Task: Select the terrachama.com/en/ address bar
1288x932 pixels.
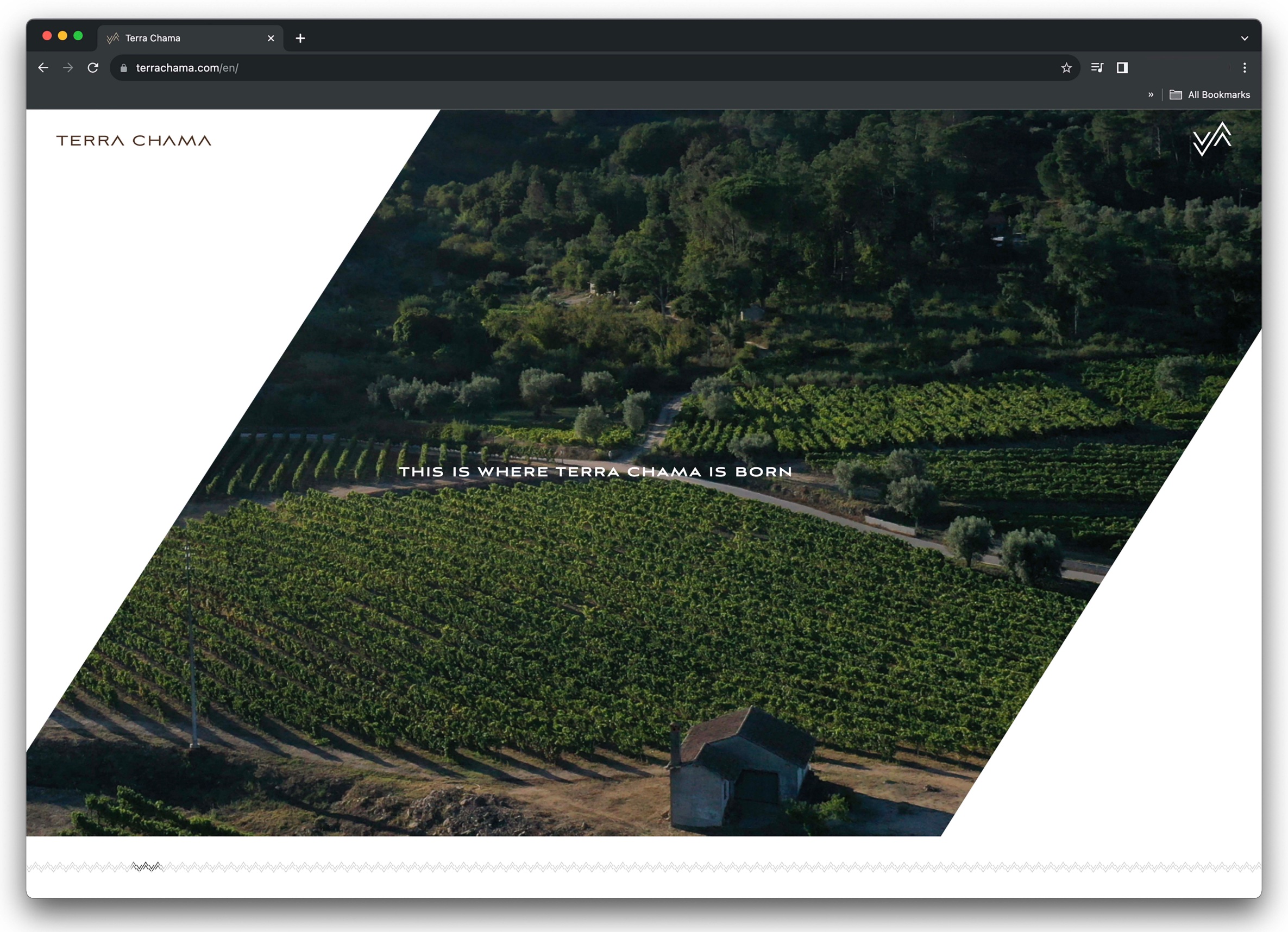Action: click(x=188, y=68)
